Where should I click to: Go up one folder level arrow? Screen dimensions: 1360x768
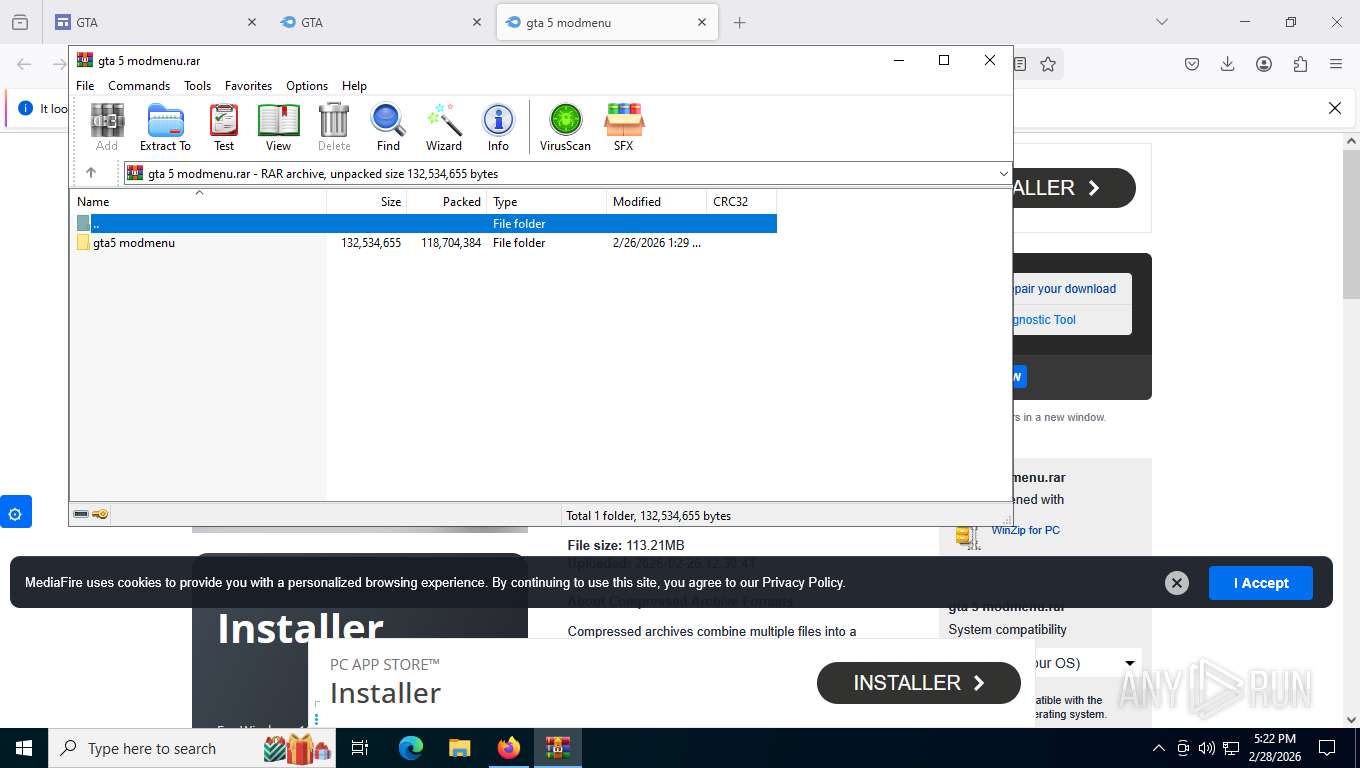pyautogui.click(x=91, y=173)
